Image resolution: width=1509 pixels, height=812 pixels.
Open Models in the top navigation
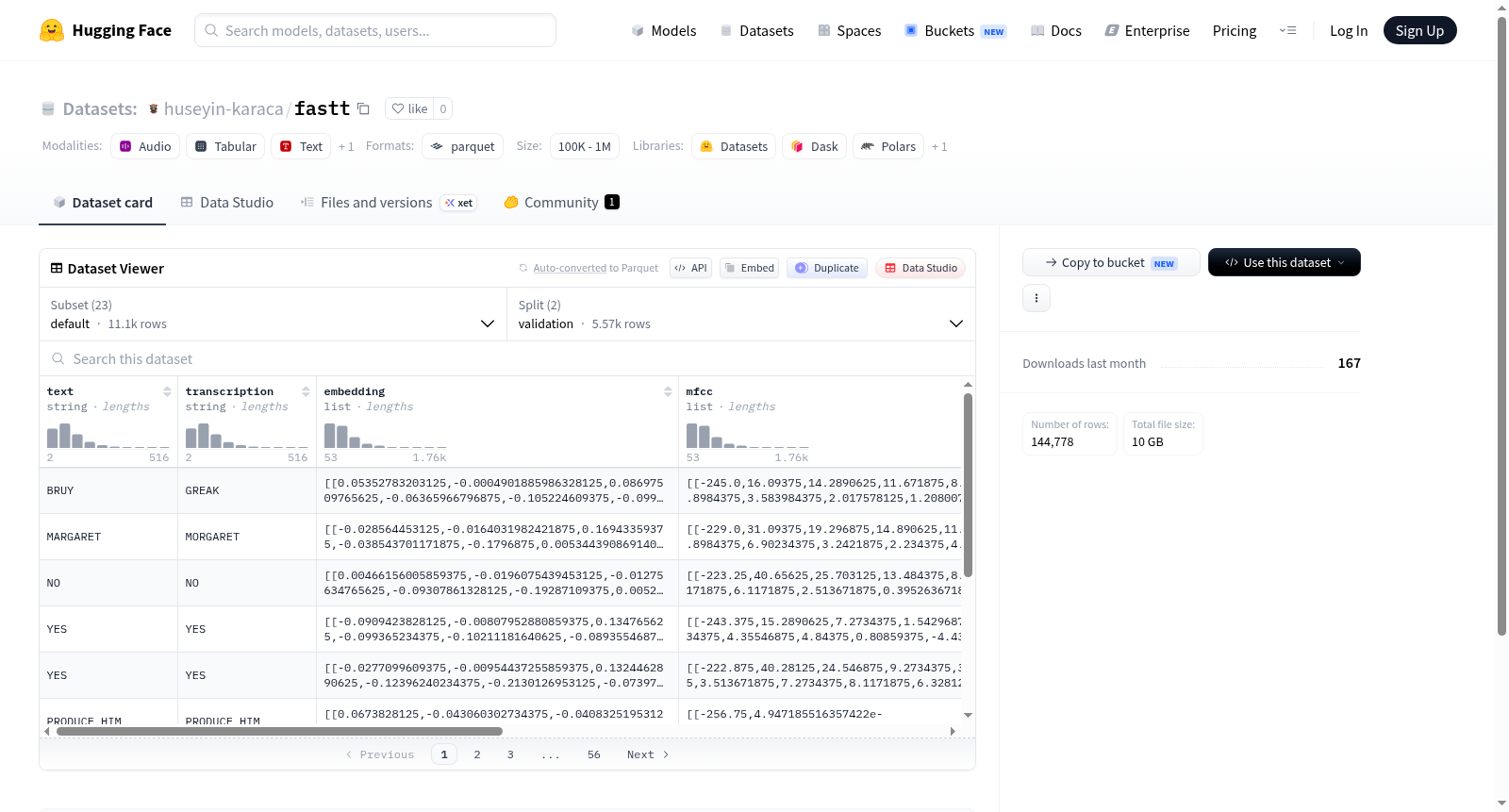(x=664, y=30)
